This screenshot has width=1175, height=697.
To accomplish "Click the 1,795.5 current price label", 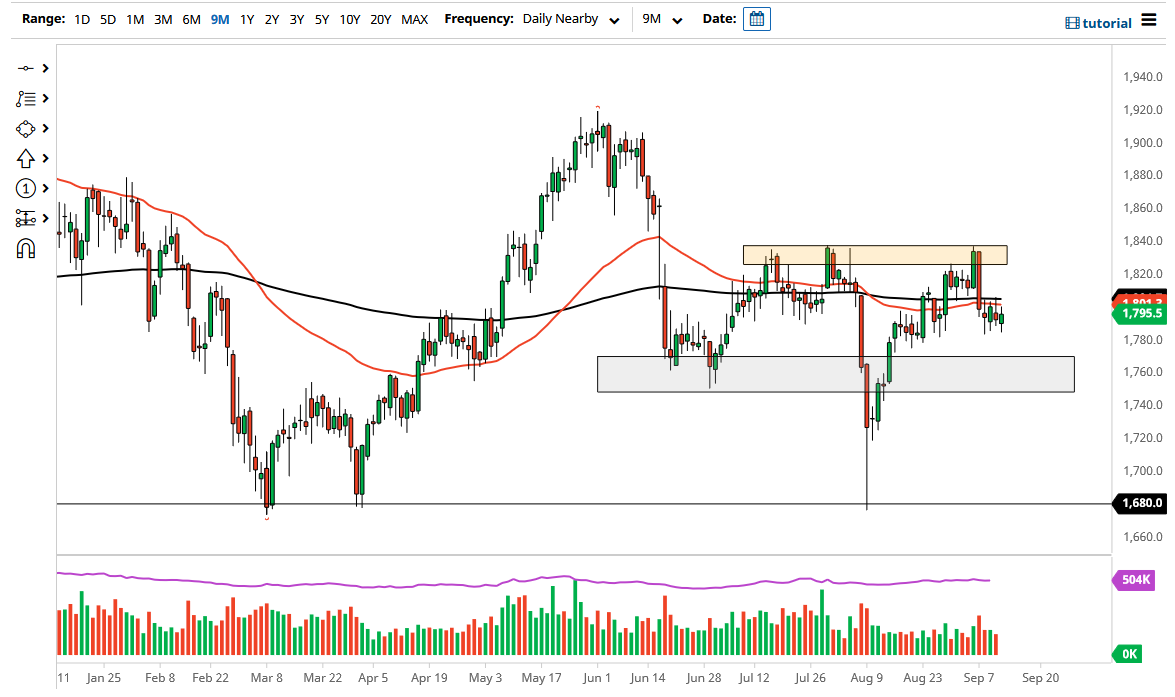I will pyautogui.click(x=1139, y=313).
